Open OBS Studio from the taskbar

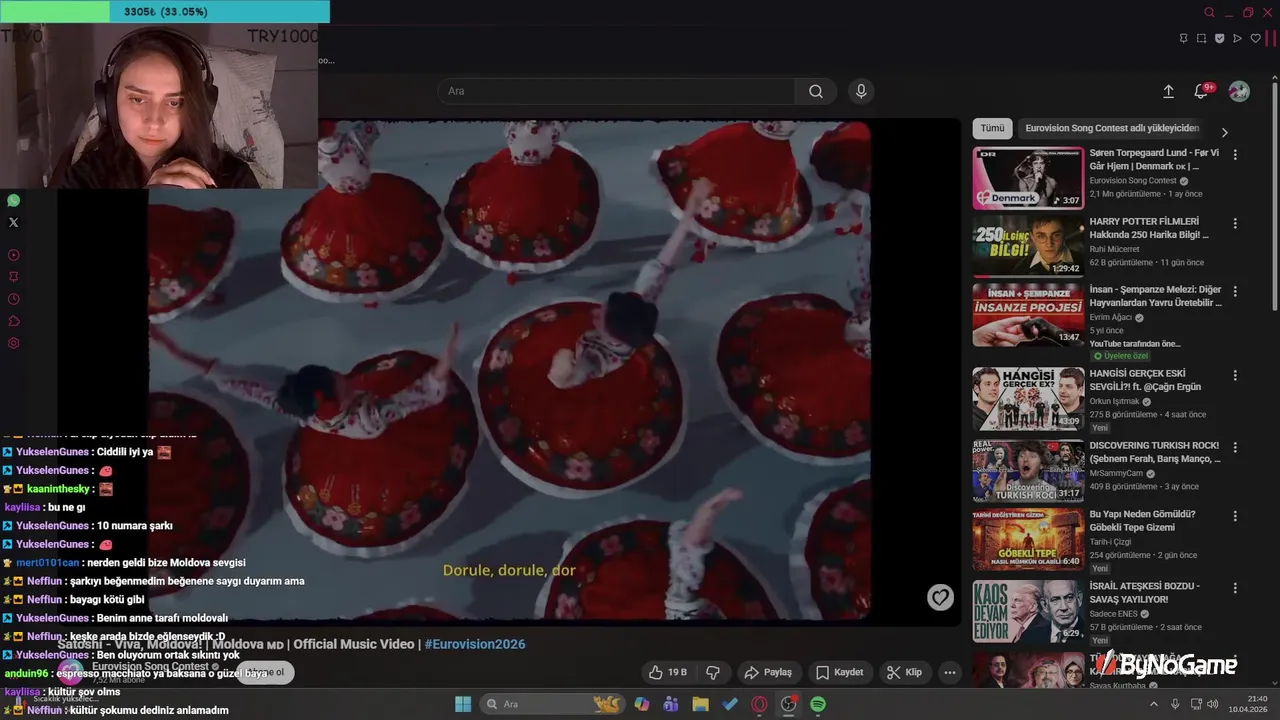pos(789,704)
